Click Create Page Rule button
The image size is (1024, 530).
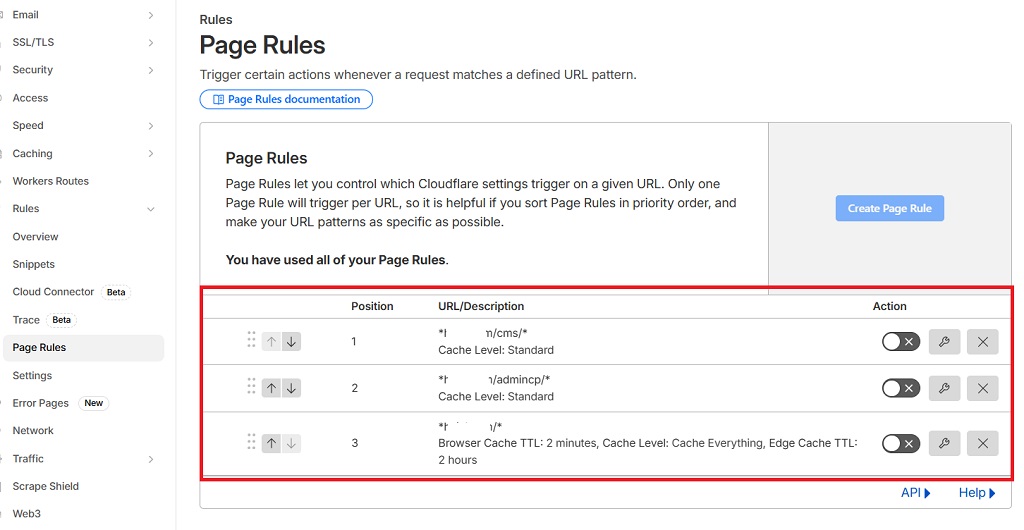(x=889, y=208)
